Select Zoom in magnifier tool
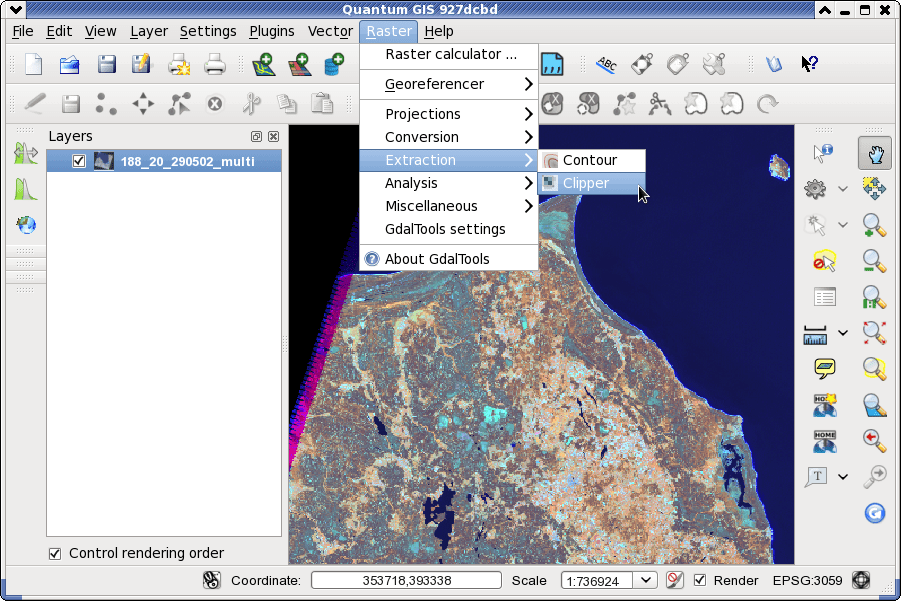901x601 pixels. pyautogui.click(x=874, y=225)
